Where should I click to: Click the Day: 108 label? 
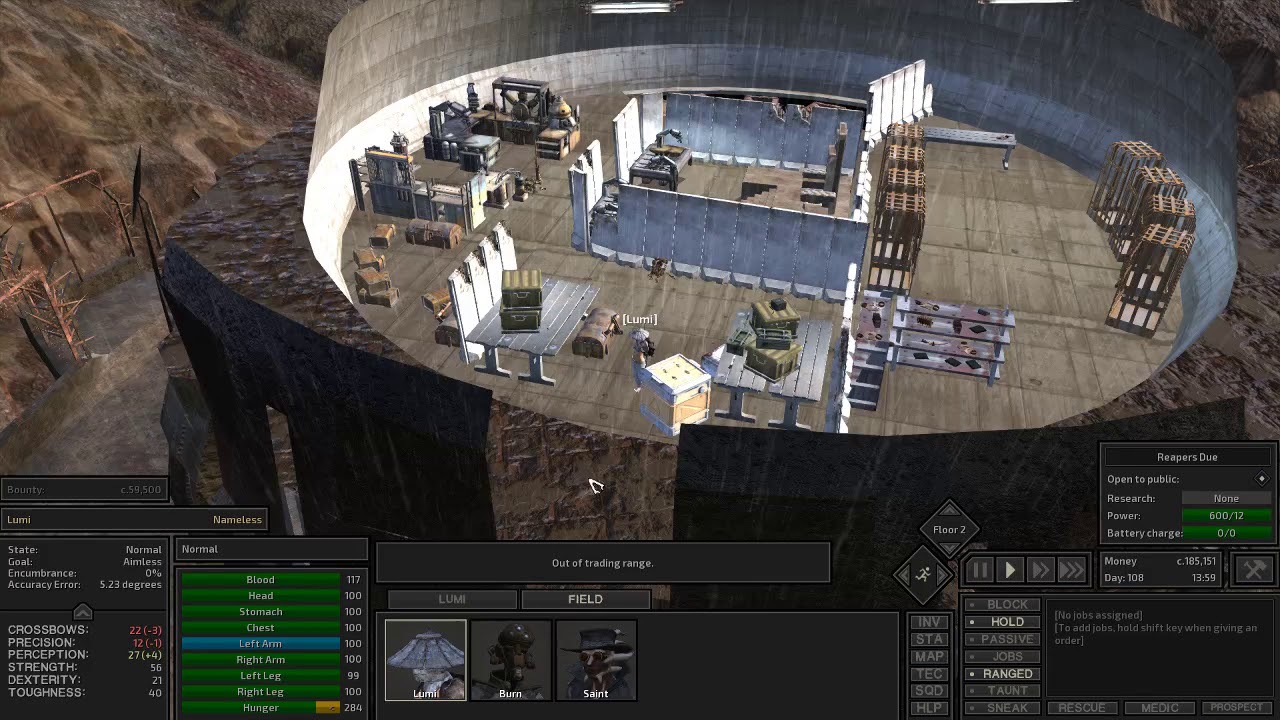pos(1124,578)
